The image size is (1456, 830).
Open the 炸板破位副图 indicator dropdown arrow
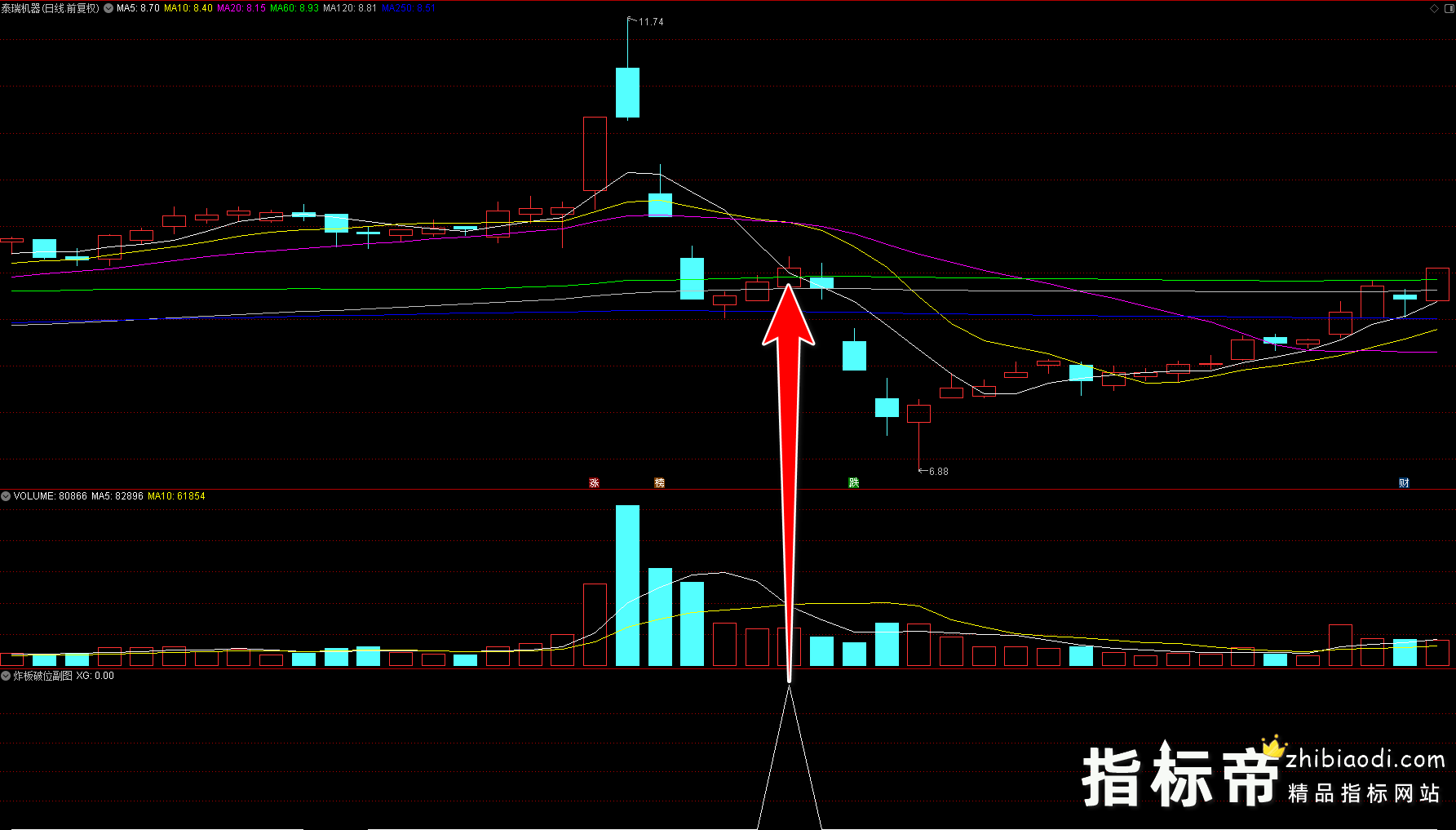(6, 676)
